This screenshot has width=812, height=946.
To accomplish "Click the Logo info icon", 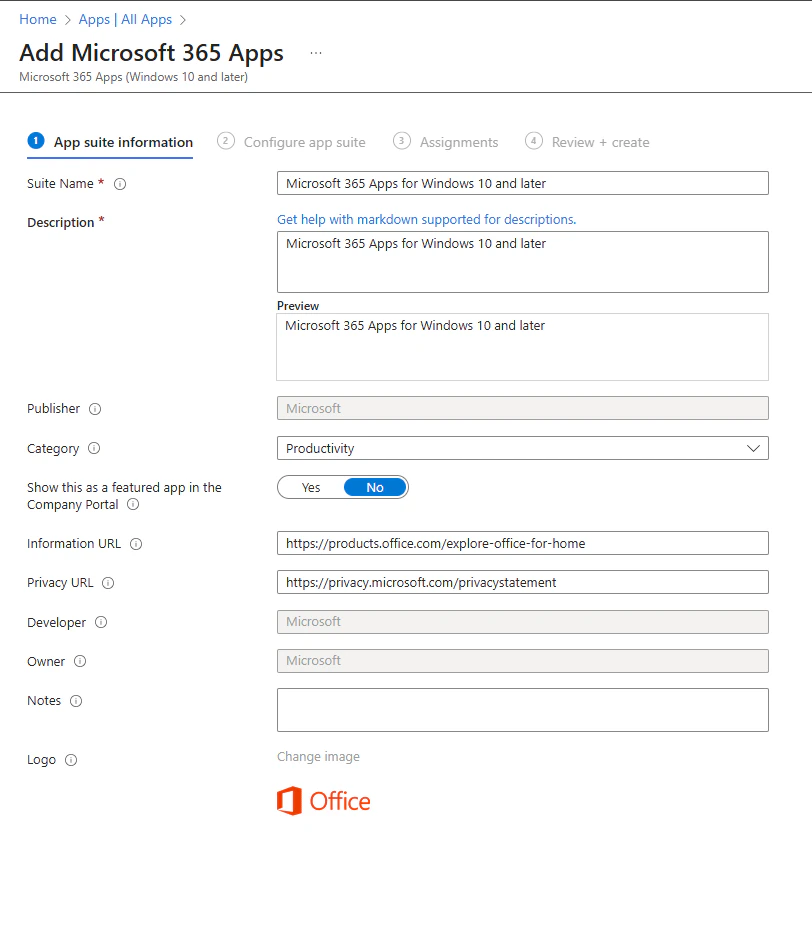I will tap(71, 760).
